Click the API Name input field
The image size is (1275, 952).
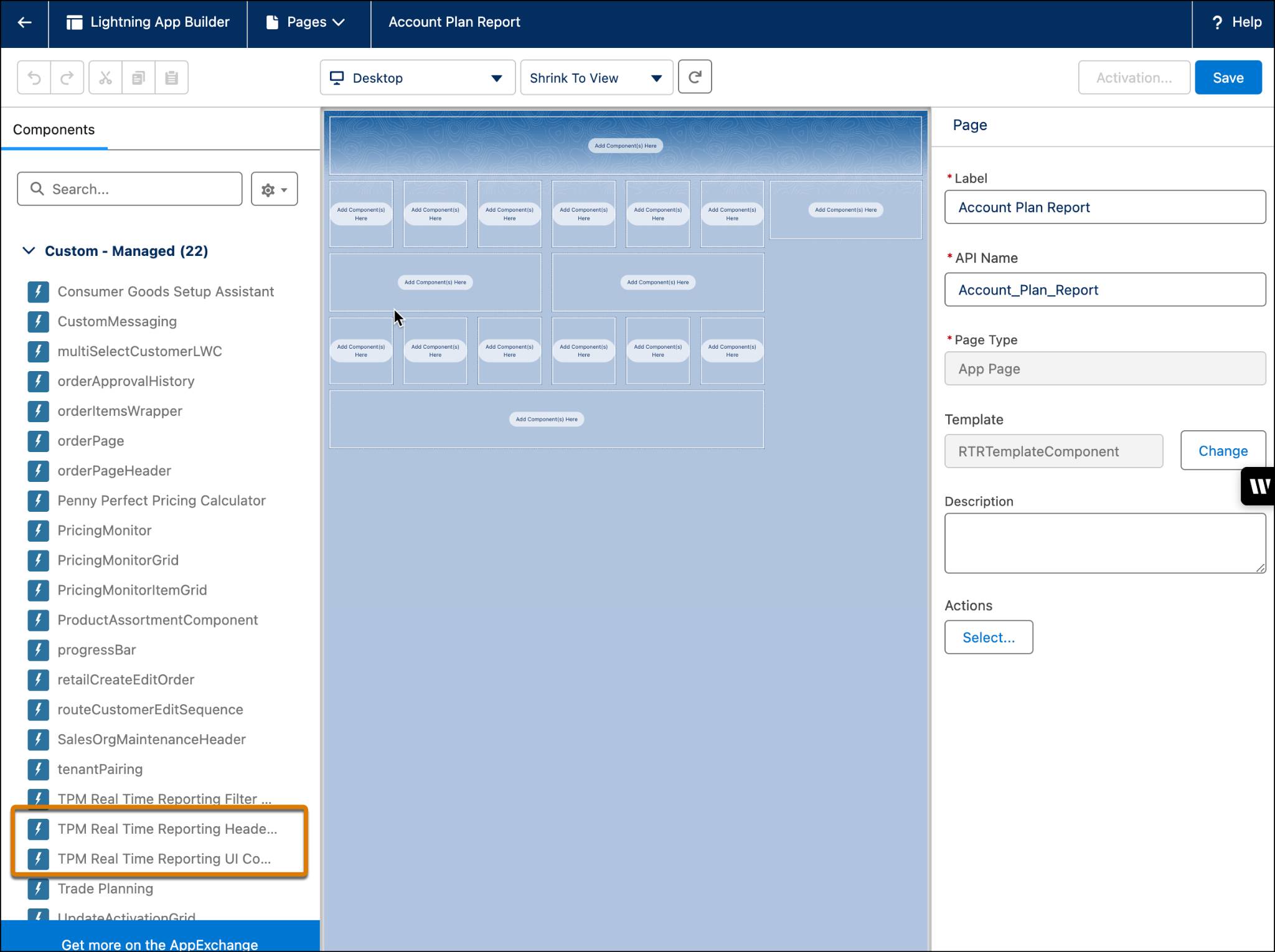(x=1105, y=290)
